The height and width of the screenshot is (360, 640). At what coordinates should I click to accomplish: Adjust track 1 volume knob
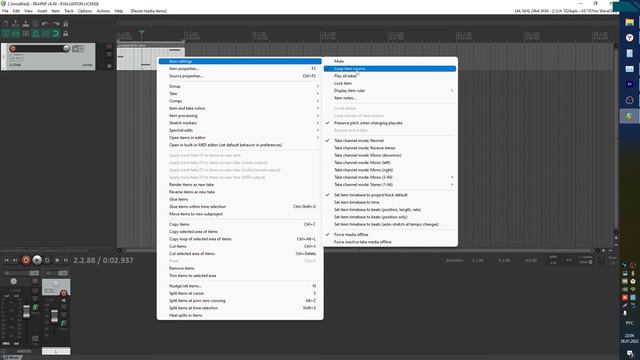click(66, 48)
